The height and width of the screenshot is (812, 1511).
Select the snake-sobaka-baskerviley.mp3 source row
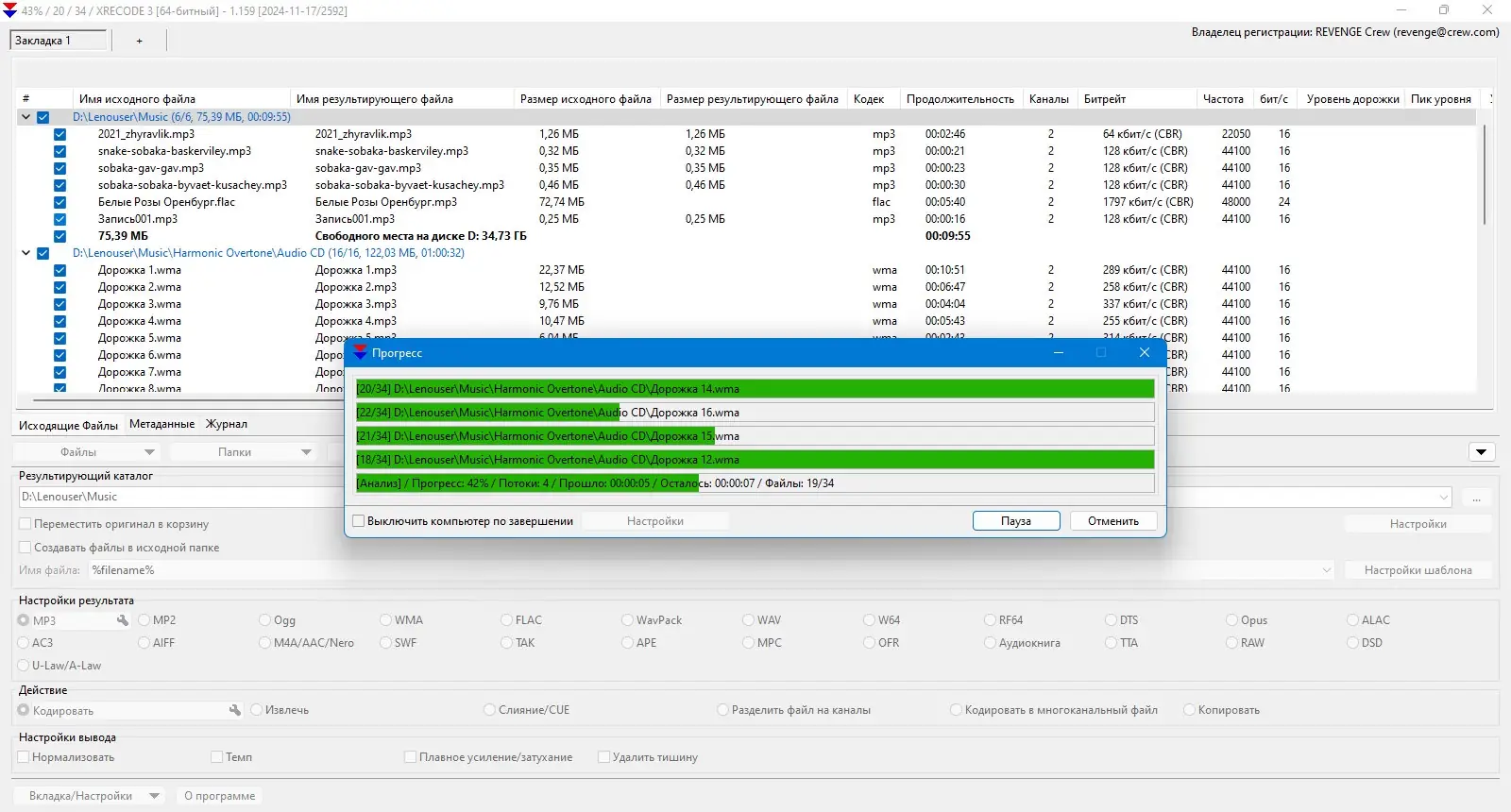(x=175, y=151)
